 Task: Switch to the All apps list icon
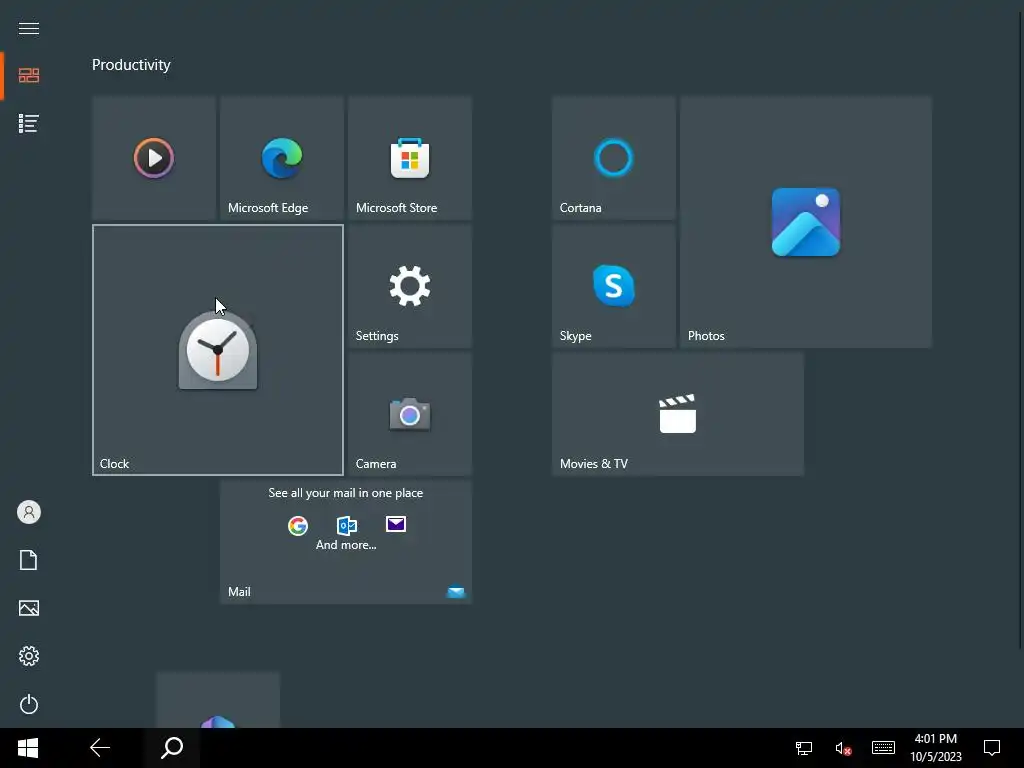(x=29, y=123)
